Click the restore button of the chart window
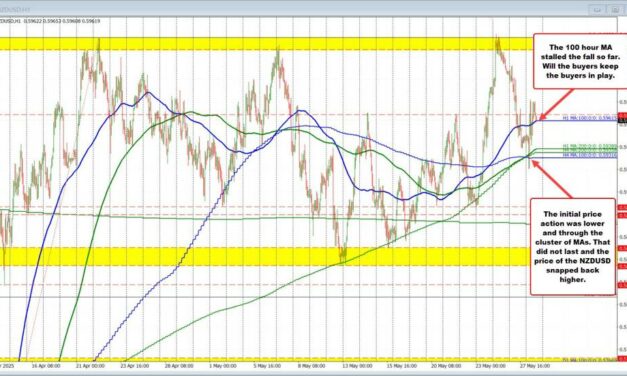627x376 pixels. coord(616,9)
